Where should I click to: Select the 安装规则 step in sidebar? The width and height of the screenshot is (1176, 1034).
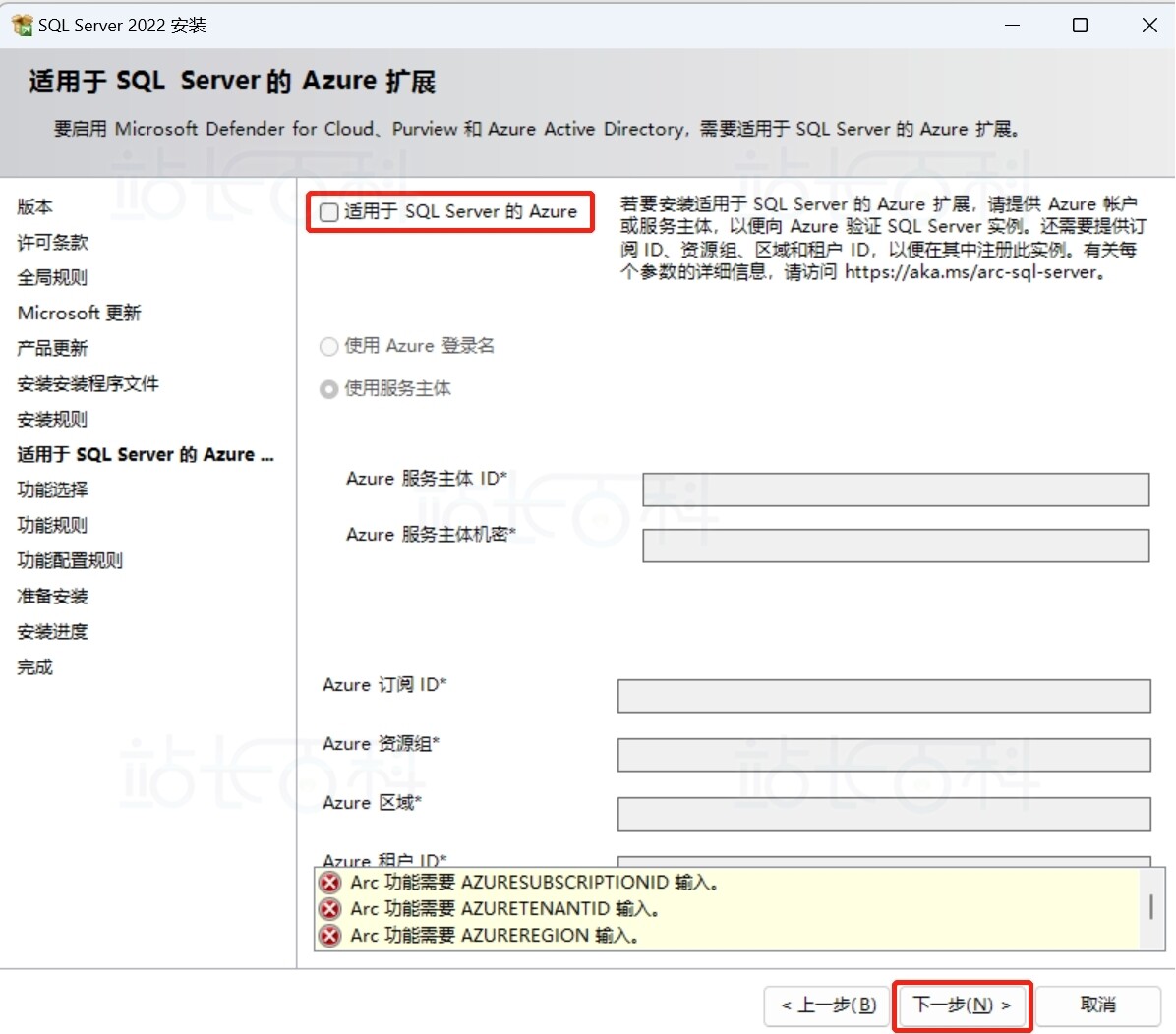(x=52, y=419)
